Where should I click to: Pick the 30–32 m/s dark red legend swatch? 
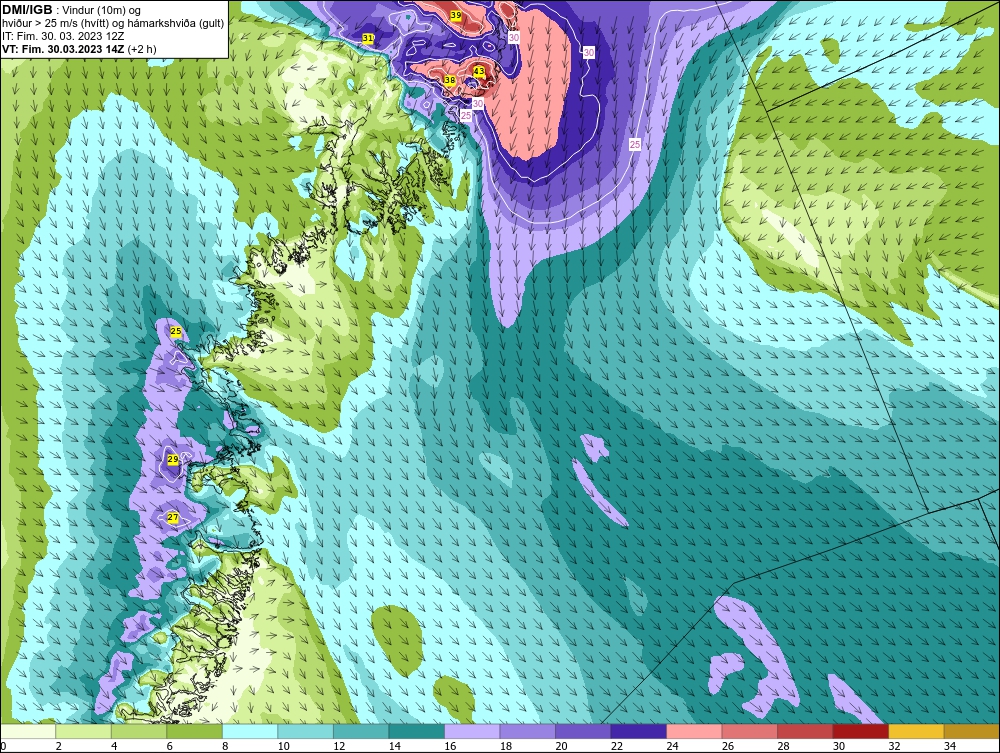coord(860,731)
